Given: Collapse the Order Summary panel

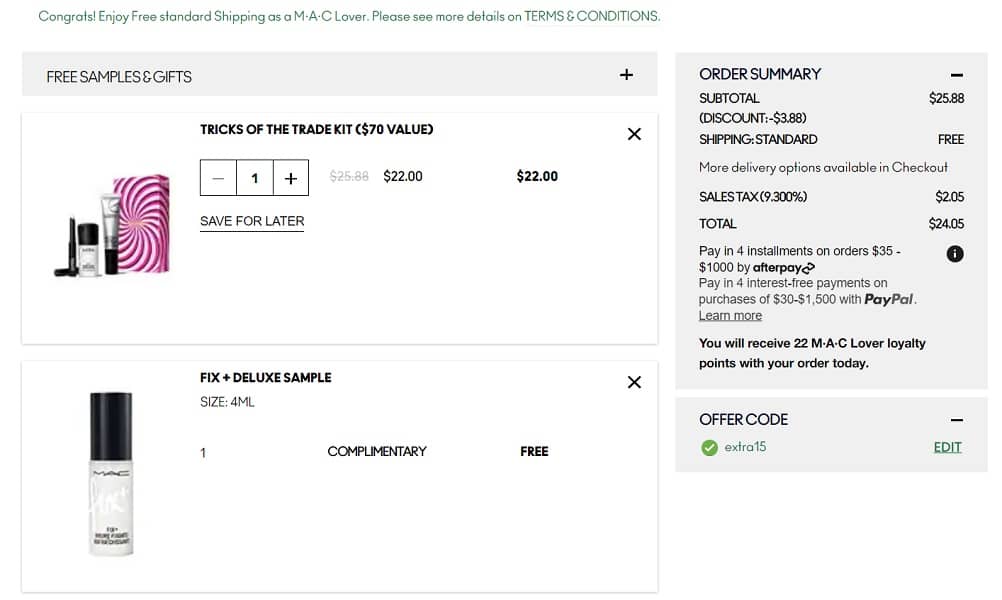Looking at the screenshot, I should pos(957,75).
